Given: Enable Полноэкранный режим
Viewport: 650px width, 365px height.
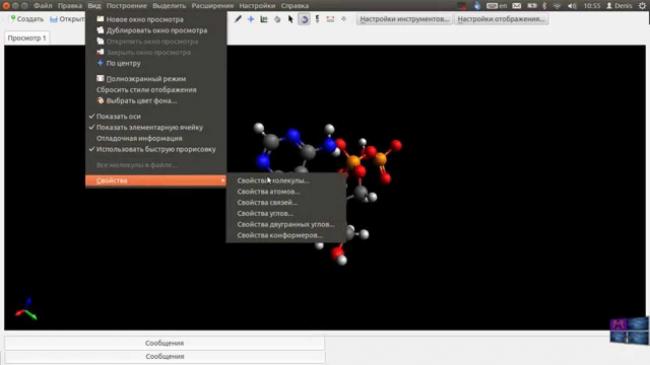Looking at the screenshot, I should [x=156, y=79].
